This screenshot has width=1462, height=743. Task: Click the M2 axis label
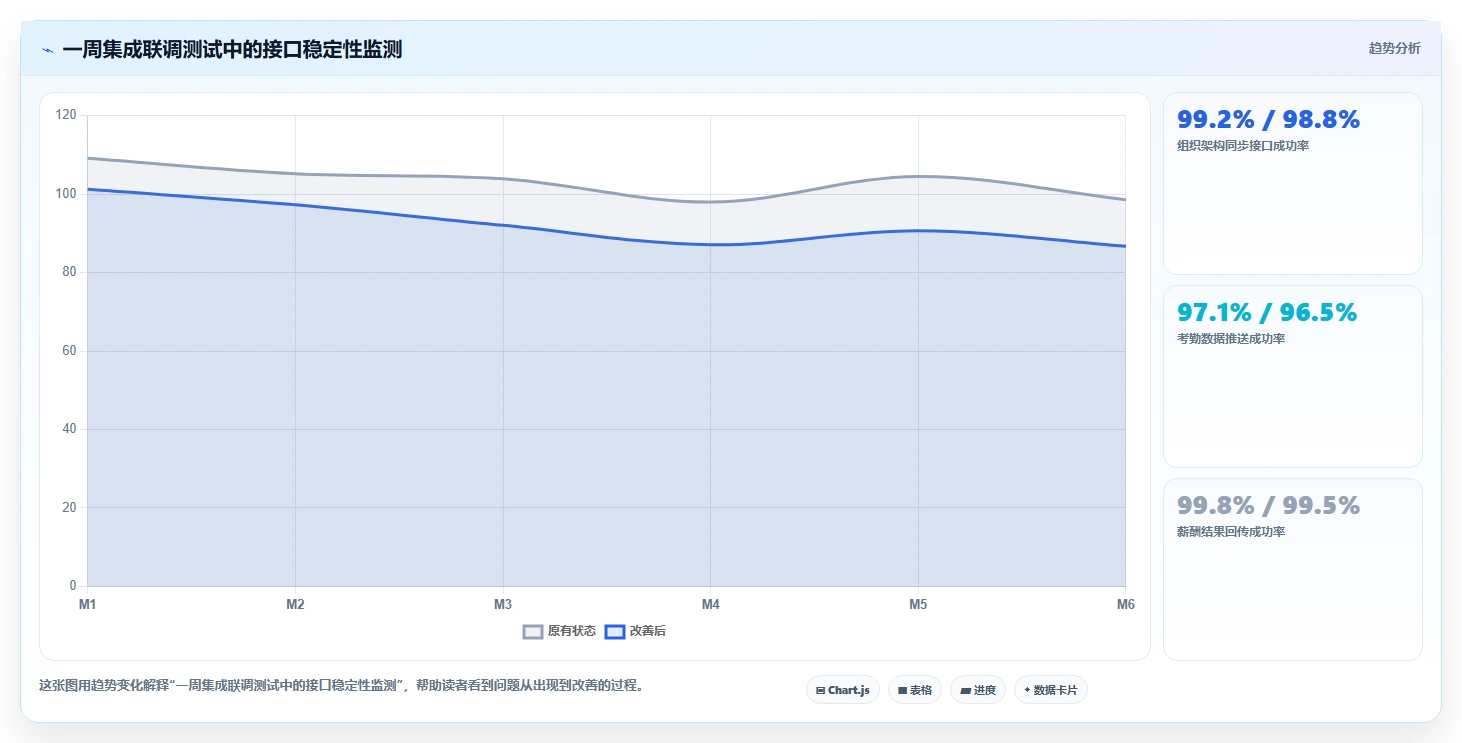295,605
